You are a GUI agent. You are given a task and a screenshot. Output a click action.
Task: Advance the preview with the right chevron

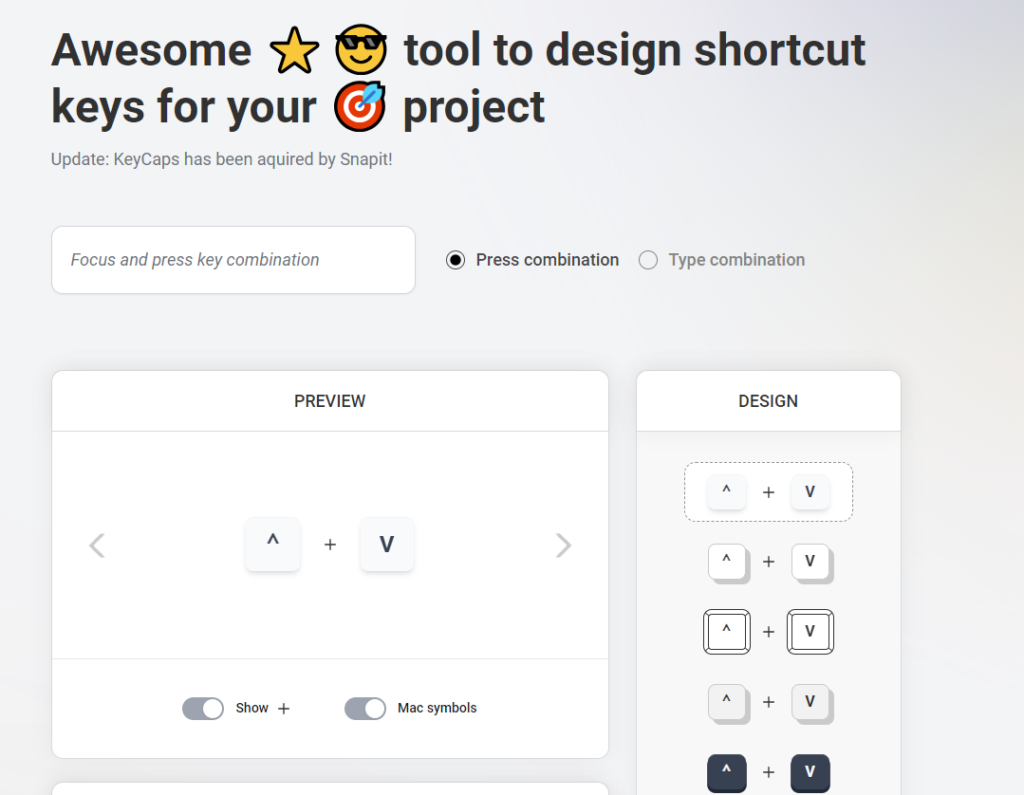563,545
